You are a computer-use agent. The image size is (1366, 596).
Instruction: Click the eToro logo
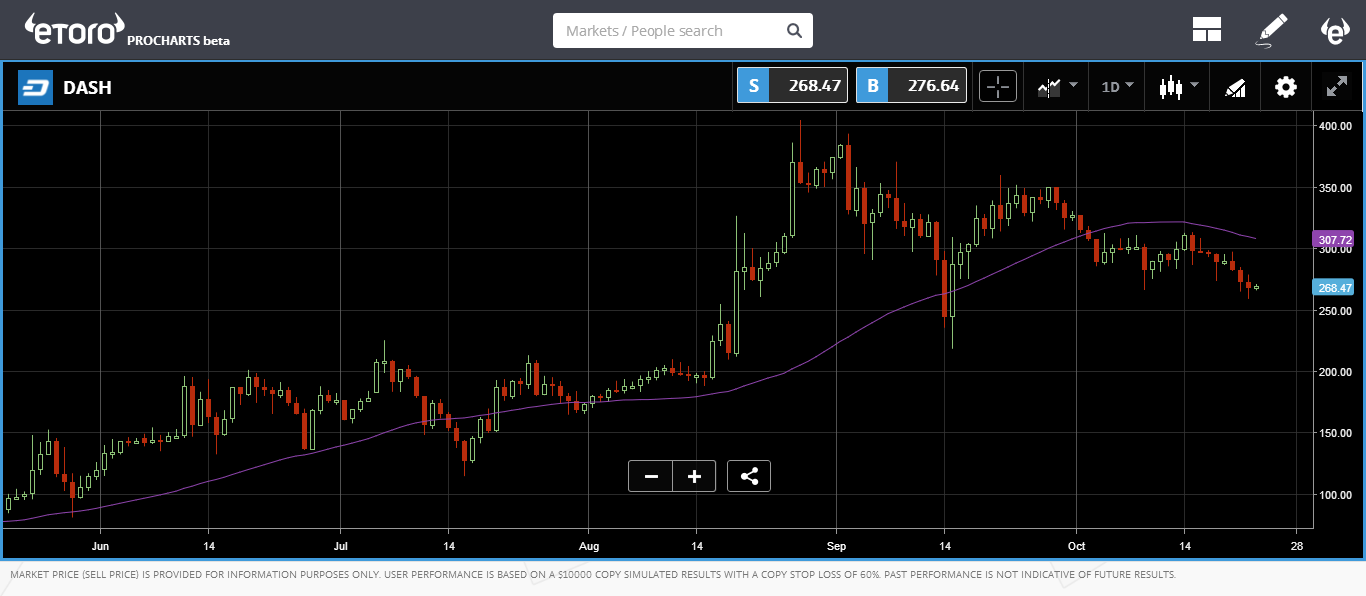point(75,30)
